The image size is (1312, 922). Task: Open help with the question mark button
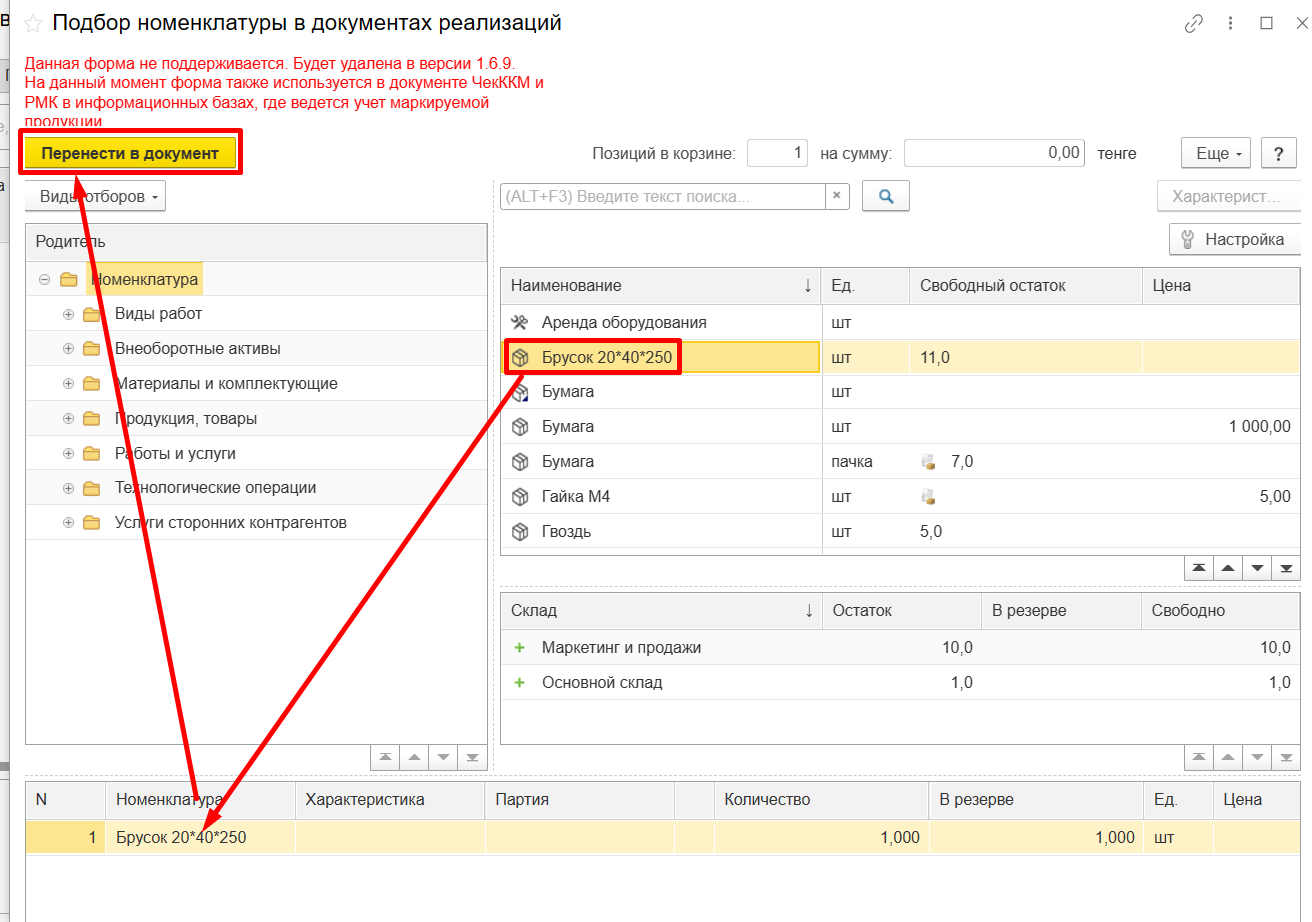(x=1278, y=154)
